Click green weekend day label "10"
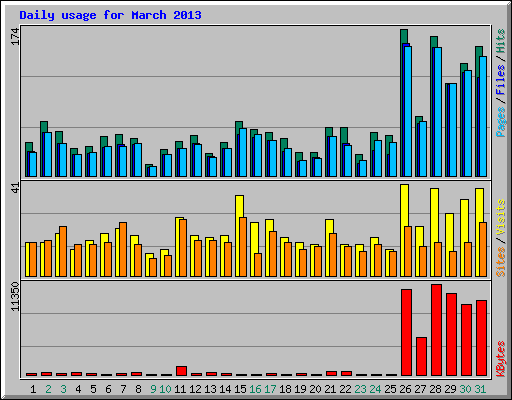The width and height of the screenshot is (512, 400). (165, 389)
